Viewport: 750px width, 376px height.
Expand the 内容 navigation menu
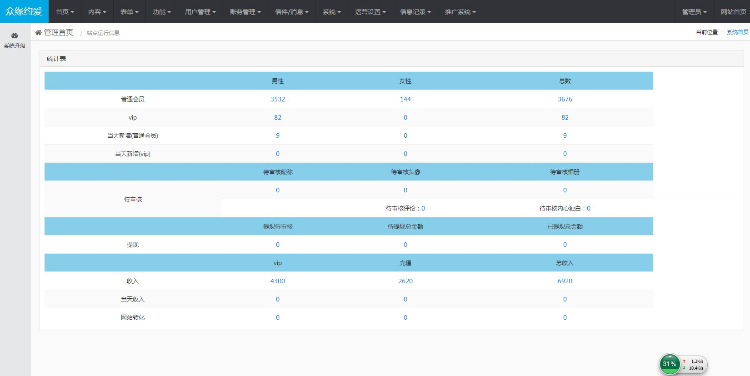click(97, 12)
